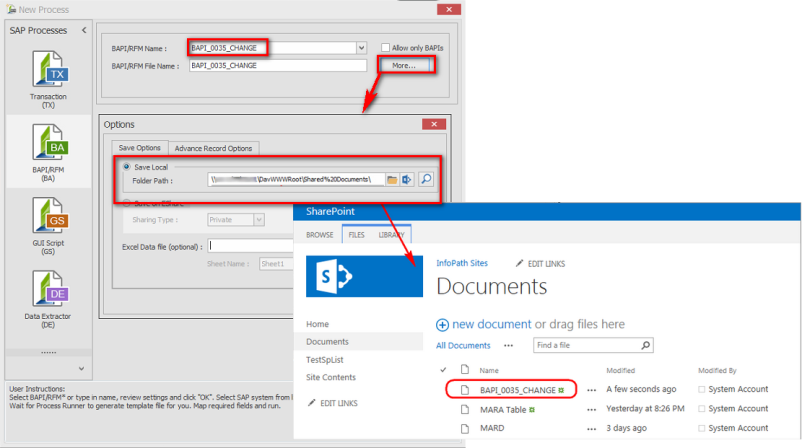Open the LIBRARY ribbon tab

(x=392, y=234)
